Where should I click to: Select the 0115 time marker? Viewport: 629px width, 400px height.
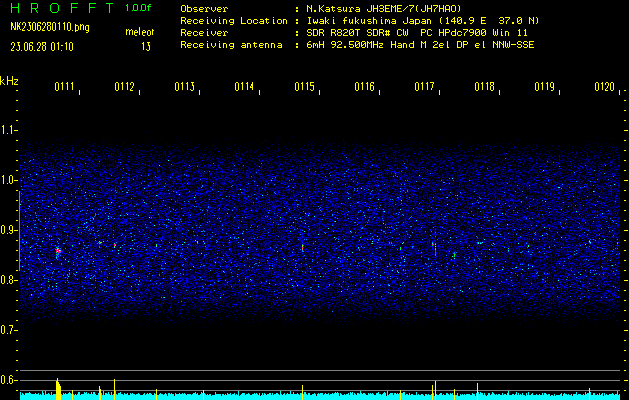coord(304,86)
